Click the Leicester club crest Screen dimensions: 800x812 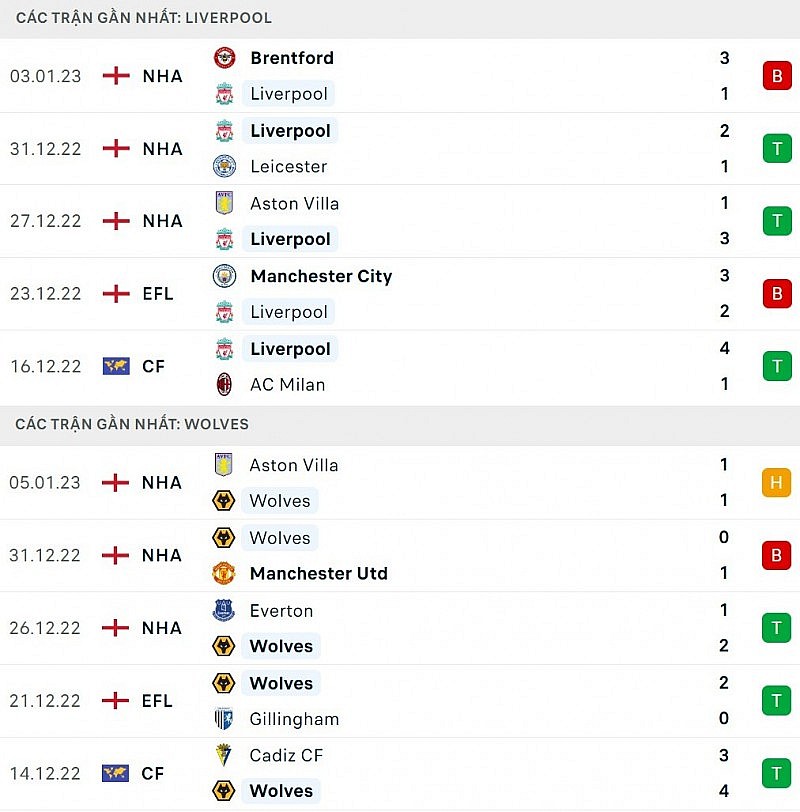pos(224,166)
